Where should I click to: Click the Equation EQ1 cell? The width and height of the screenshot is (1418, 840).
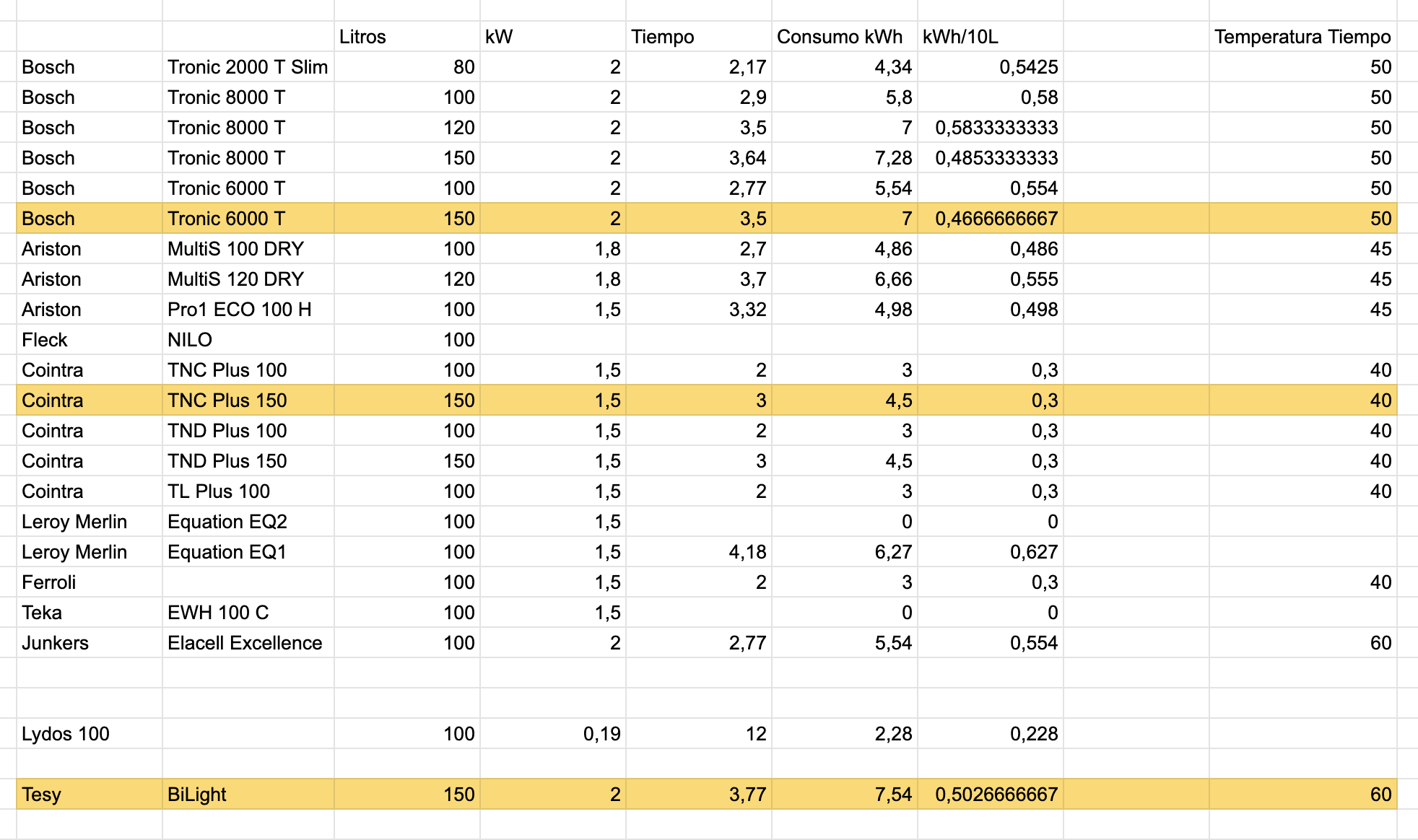click(x=248, y=552)
